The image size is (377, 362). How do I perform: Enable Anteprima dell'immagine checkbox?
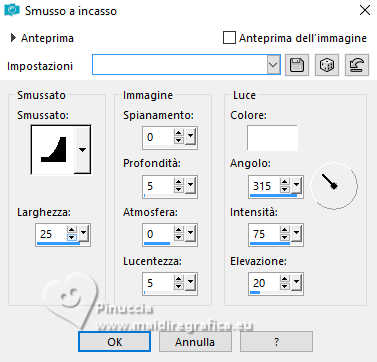(229, 38)
